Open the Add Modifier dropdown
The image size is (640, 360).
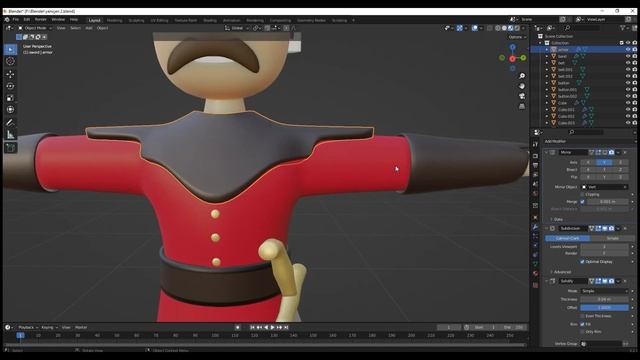click(x=590, y=142)
